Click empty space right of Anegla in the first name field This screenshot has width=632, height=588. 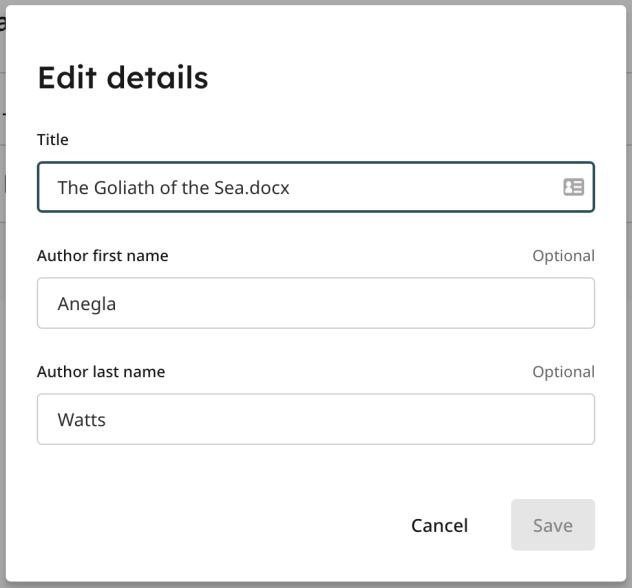coord(355,303)
